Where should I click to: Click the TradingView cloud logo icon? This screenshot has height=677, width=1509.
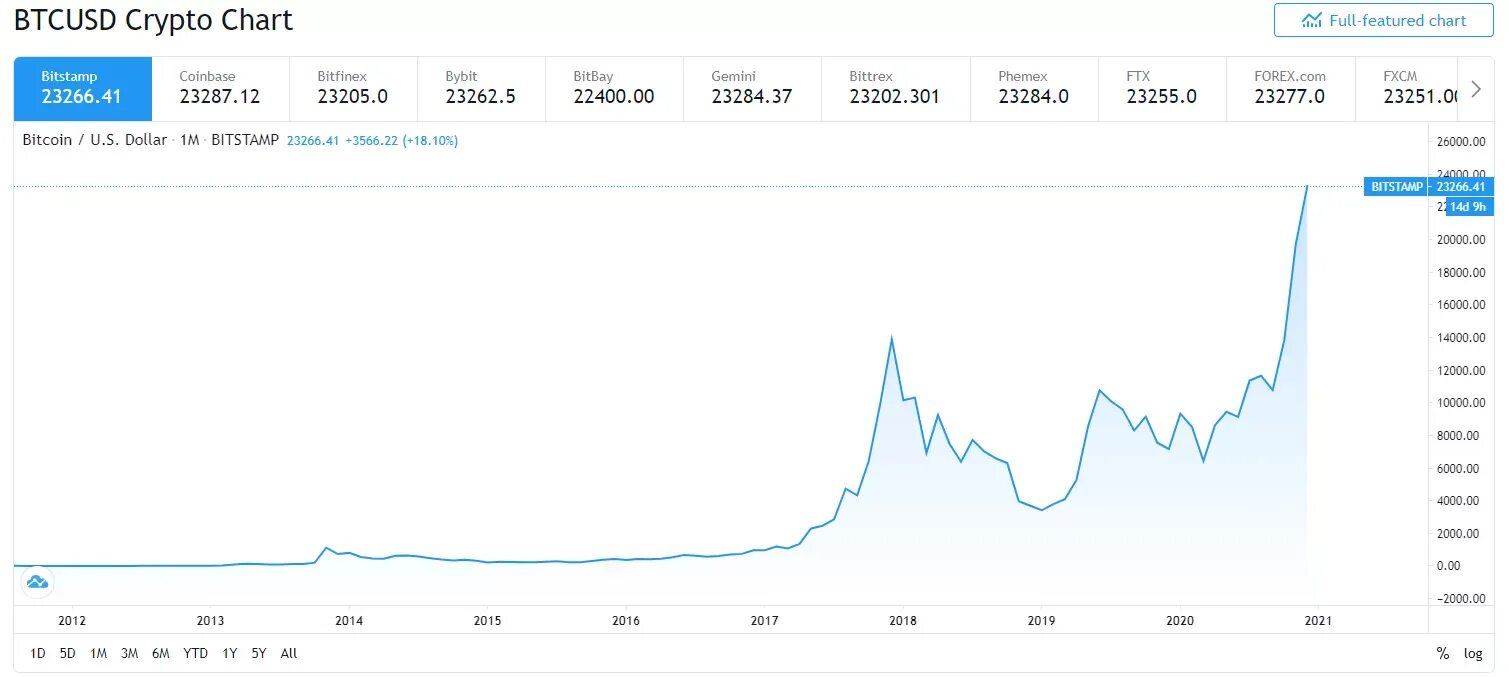pyautogui.click(x=37, y=582)
